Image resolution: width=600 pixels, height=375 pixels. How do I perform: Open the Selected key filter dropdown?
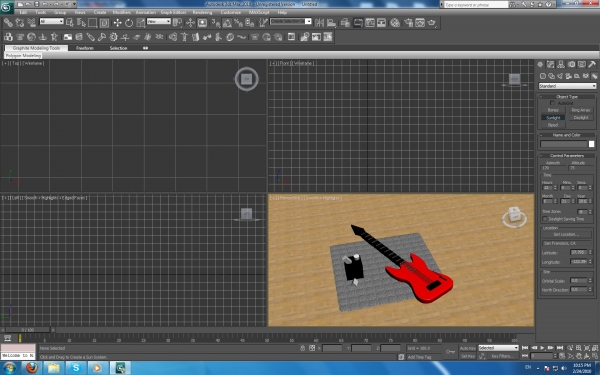click(x=499, y=348)
